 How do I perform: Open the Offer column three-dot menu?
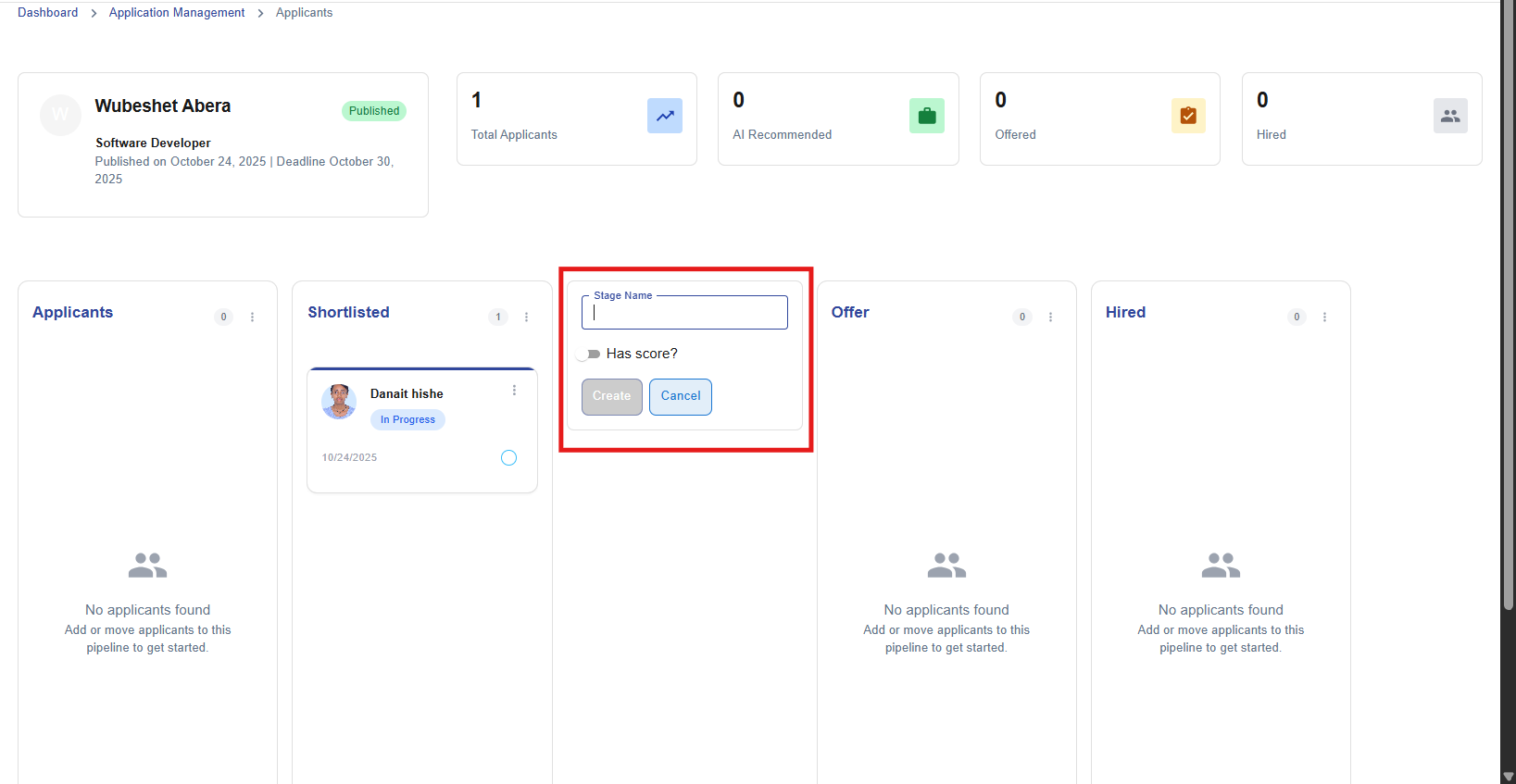tap(1050, 317)
